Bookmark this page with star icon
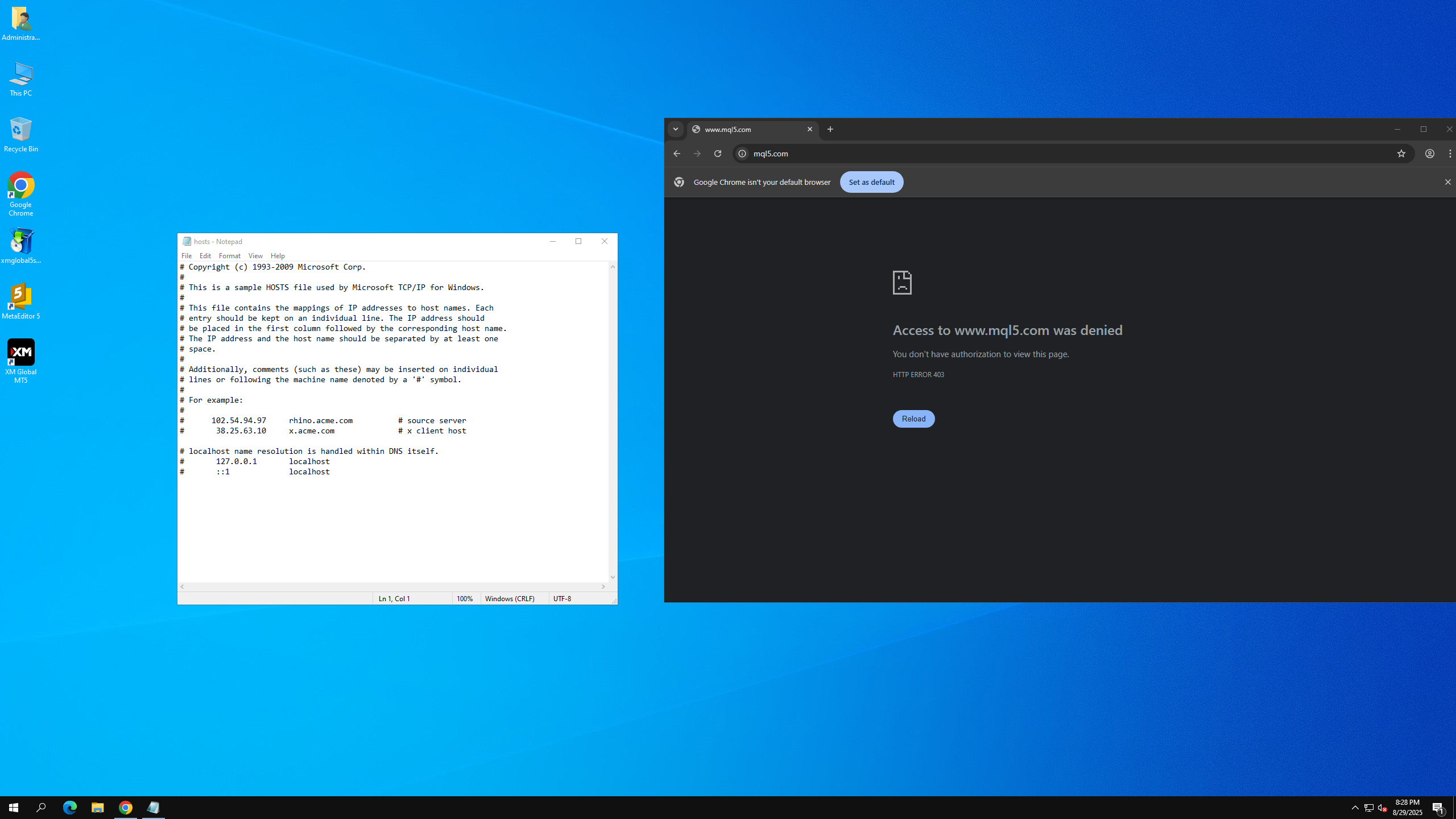1456x819 pixels. (1401, 154)
